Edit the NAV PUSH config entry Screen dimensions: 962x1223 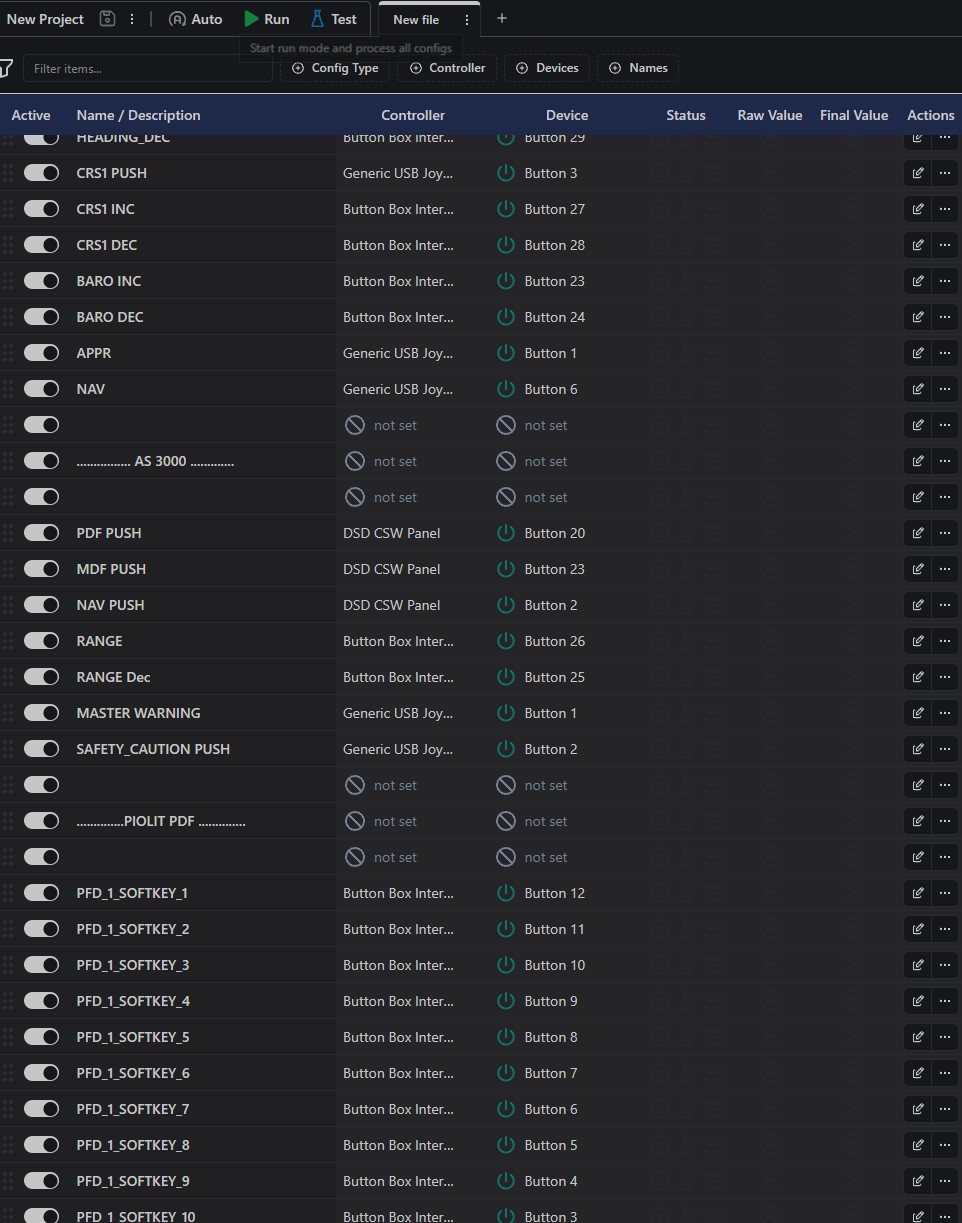click(918, 605)
